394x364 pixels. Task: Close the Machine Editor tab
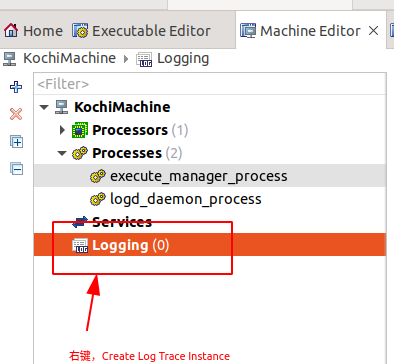373,31
